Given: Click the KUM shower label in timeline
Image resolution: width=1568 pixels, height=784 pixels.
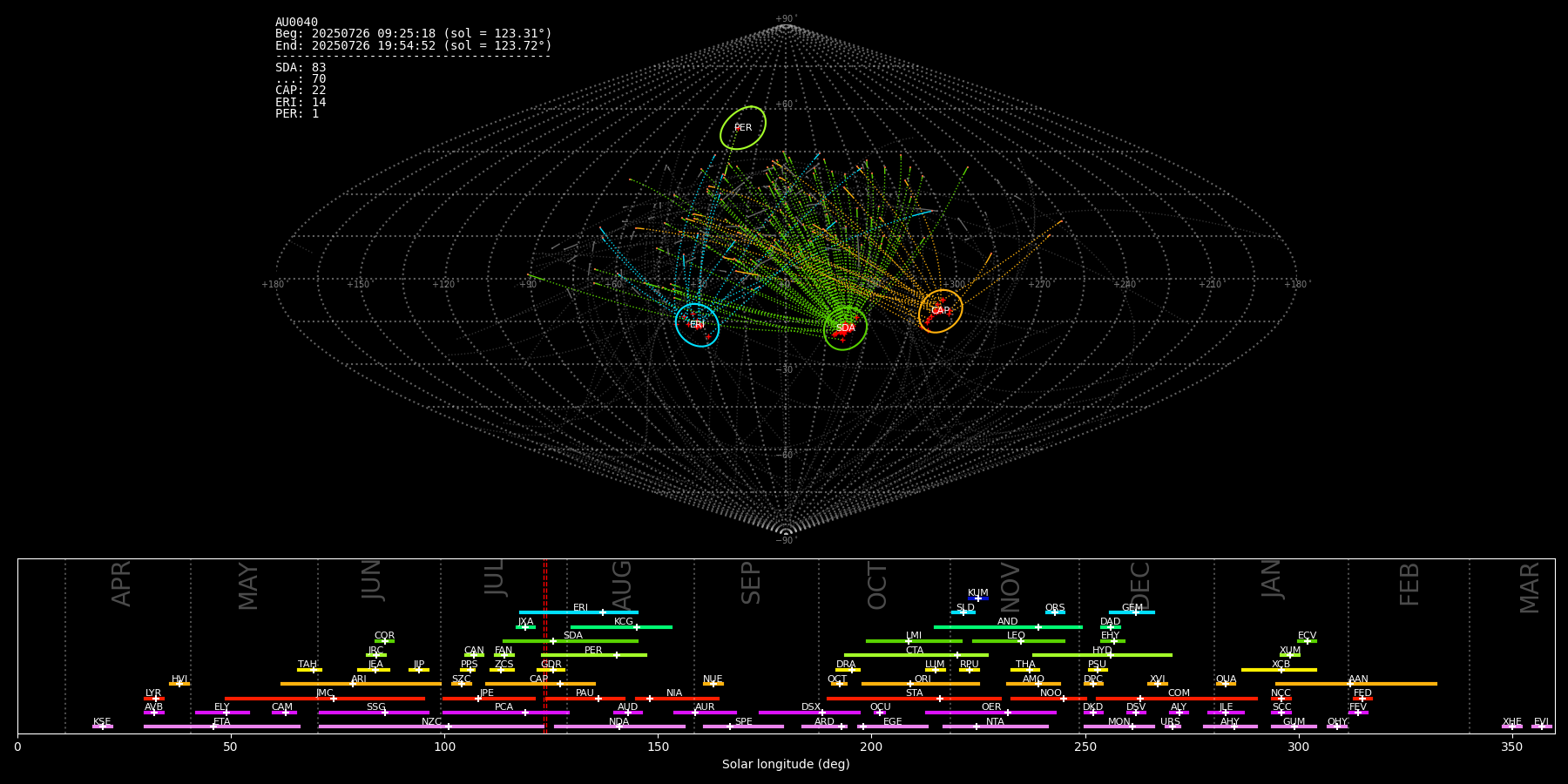Looking at the screenshot, I should click(978, 593).
